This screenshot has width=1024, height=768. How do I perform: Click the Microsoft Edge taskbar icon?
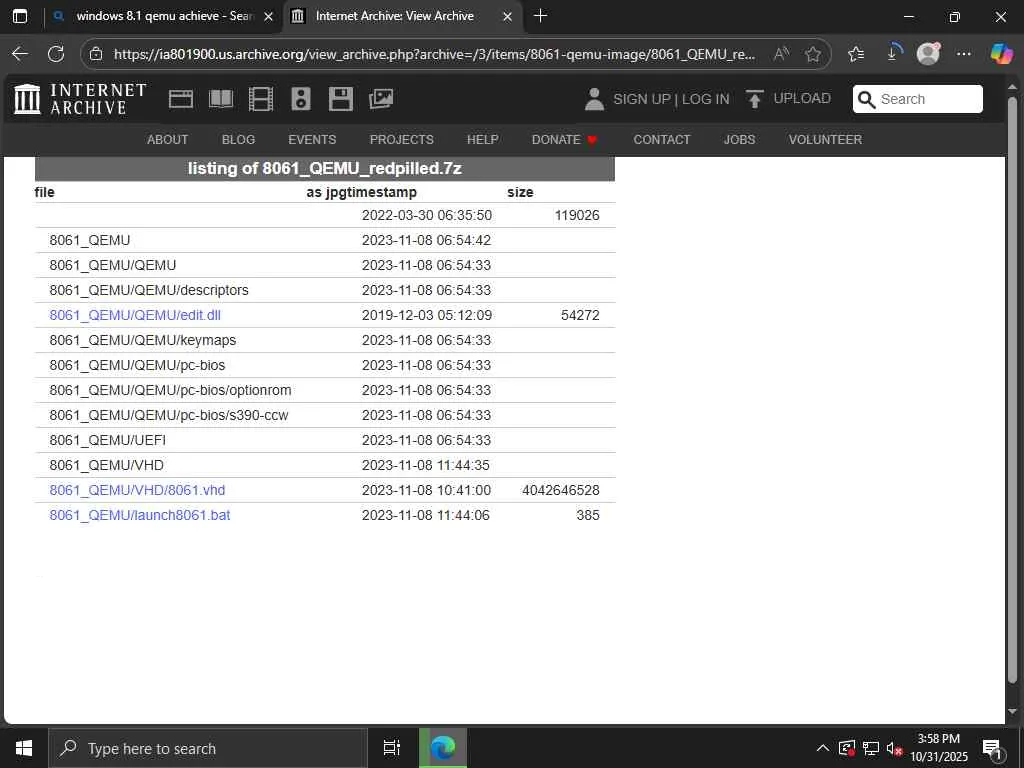443,748
